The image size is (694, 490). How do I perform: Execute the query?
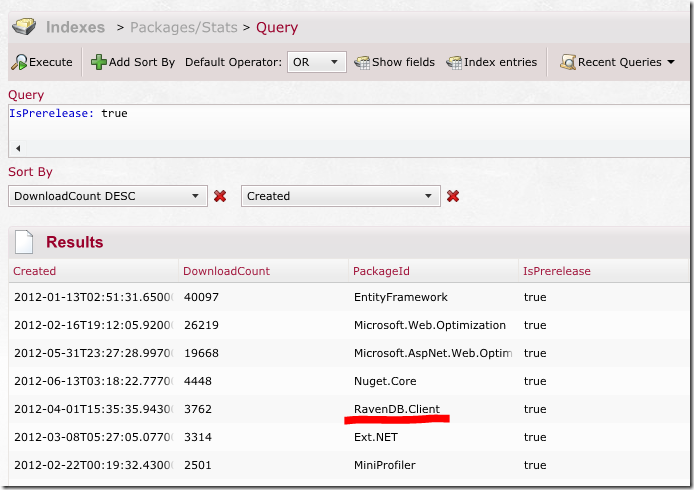(42, 62)
